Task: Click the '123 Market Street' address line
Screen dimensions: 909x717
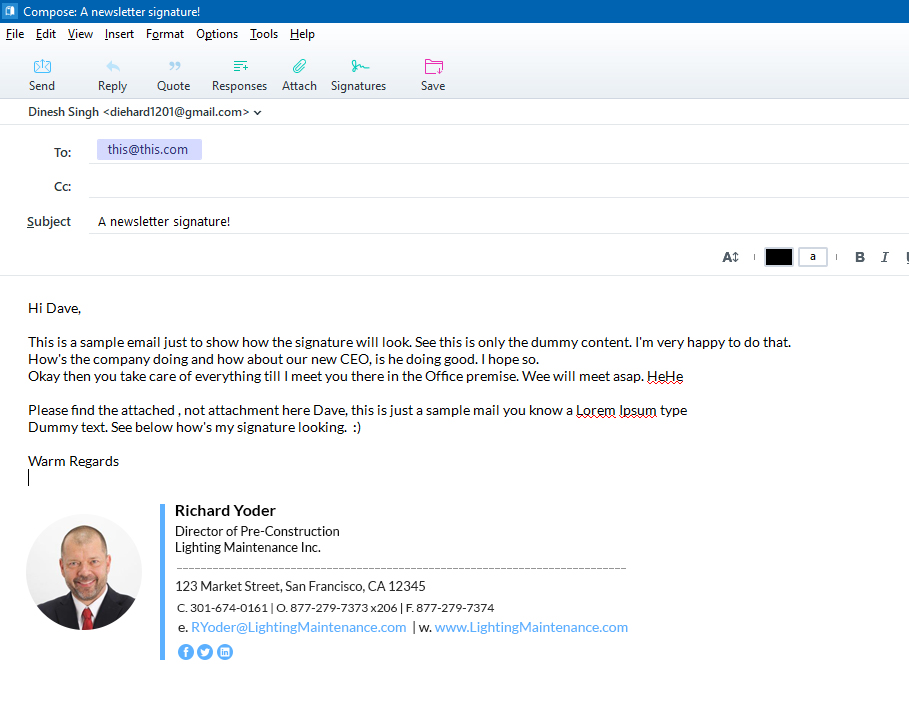Action: [300, 586]
